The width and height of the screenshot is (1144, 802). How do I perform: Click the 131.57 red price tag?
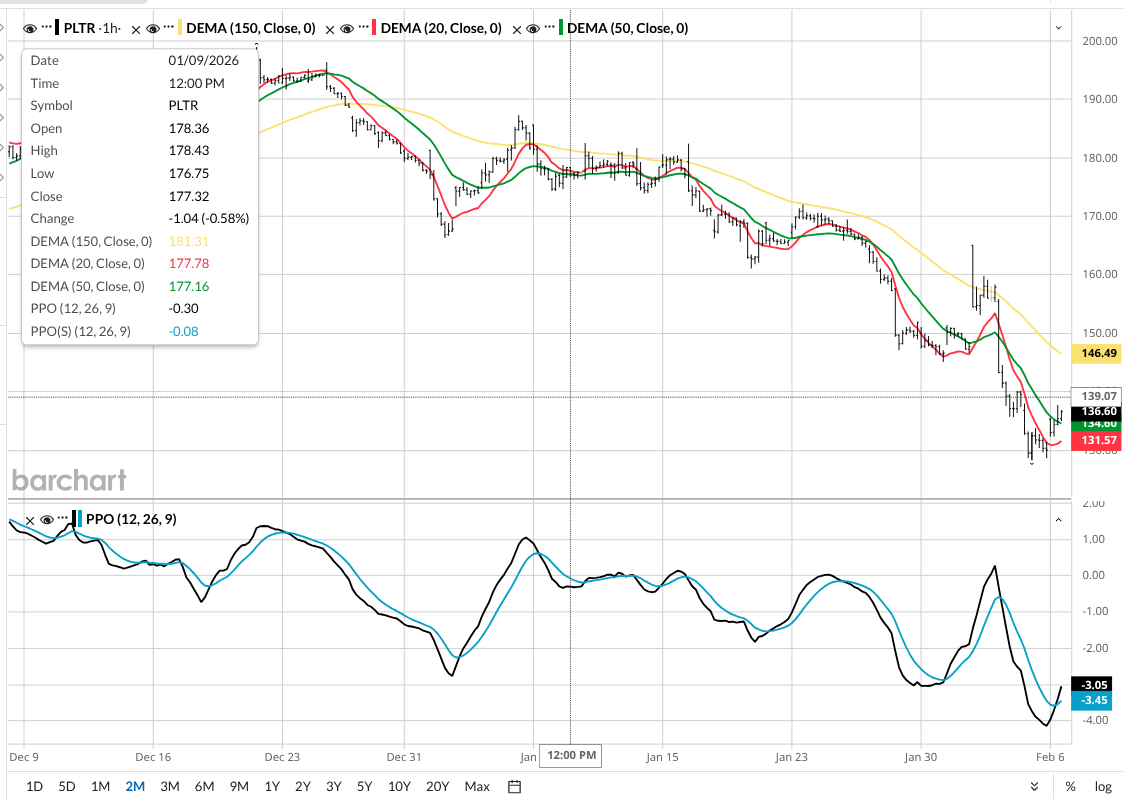coord(1097,440)
